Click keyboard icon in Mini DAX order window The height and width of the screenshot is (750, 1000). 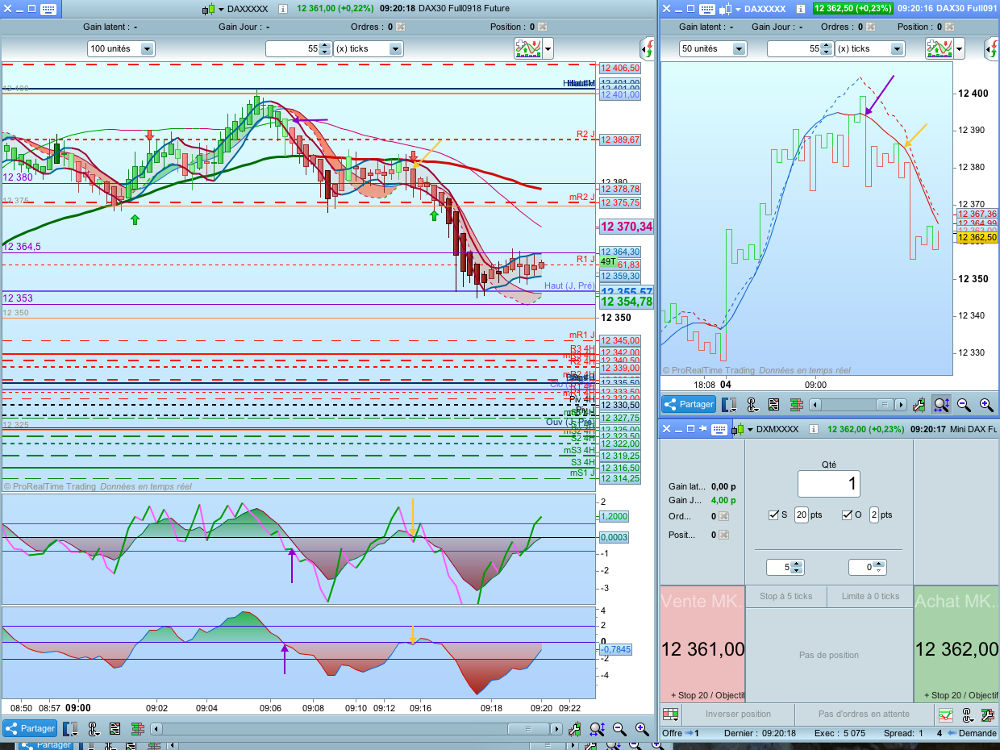coord(719,429)
